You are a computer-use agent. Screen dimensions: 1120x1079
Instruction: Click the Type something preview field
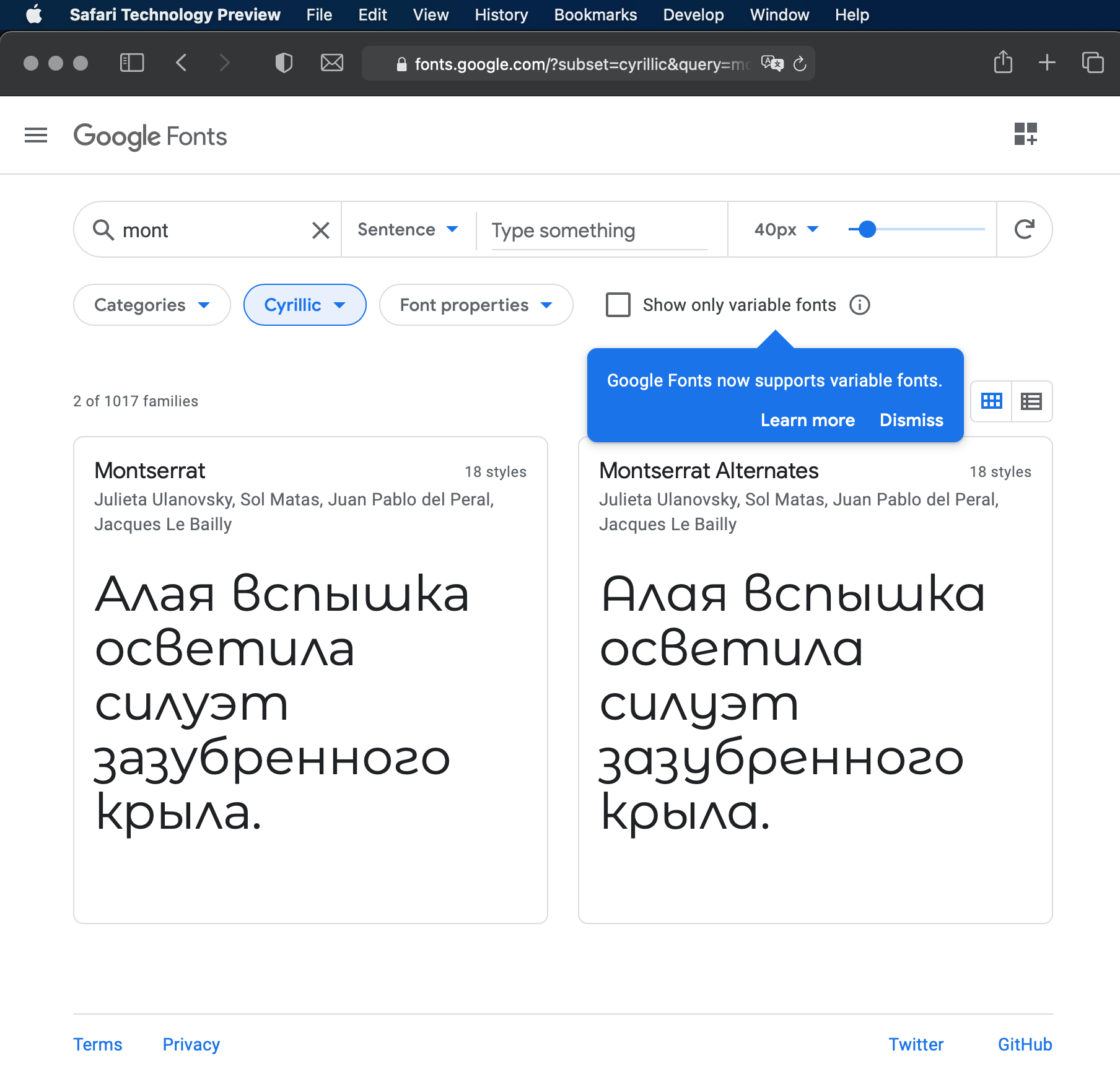[x=599, y=231]
